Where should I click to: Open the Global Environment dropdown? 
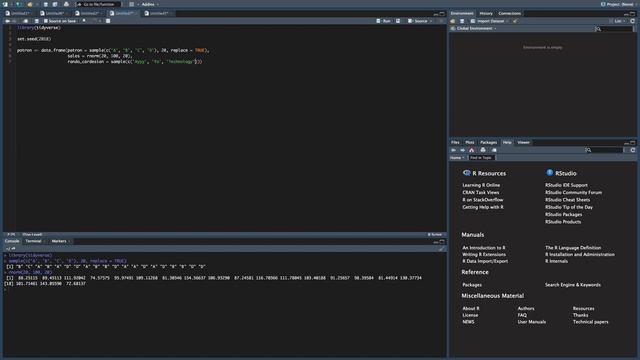[474, 29]
